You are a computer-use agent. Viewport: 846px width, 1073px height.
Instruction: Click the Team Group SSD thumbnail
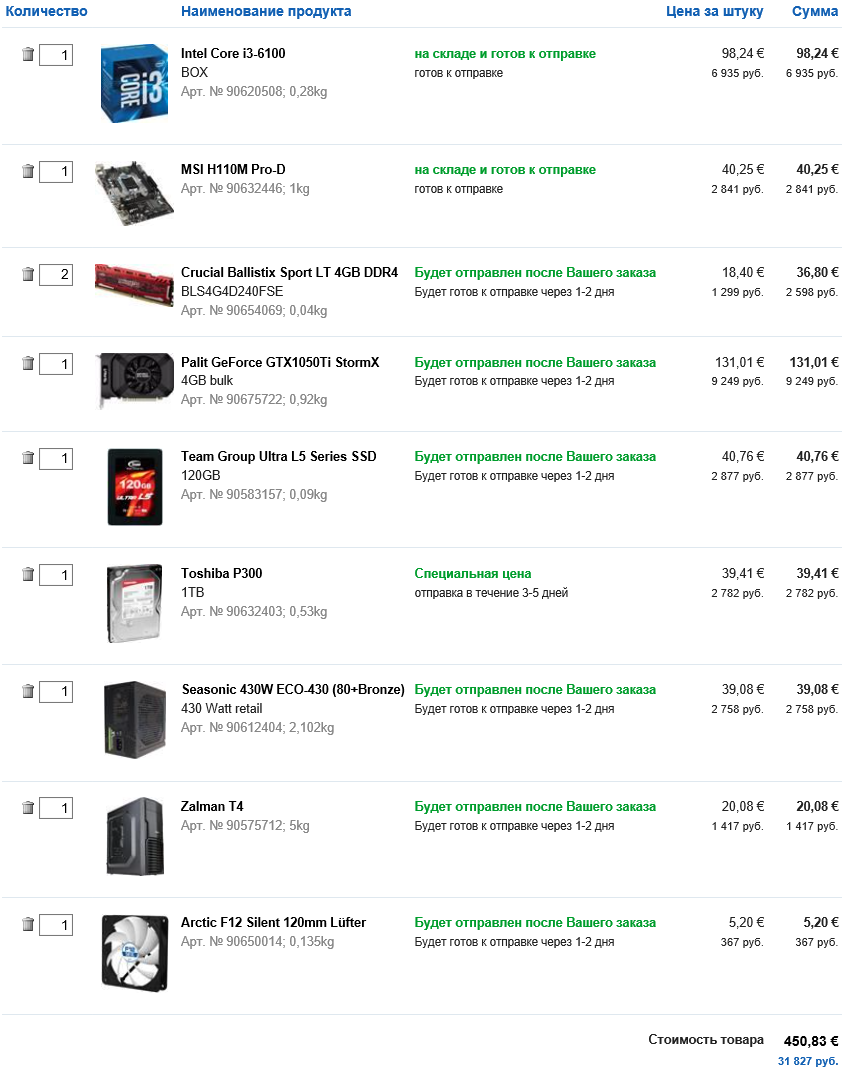point(134,487)
